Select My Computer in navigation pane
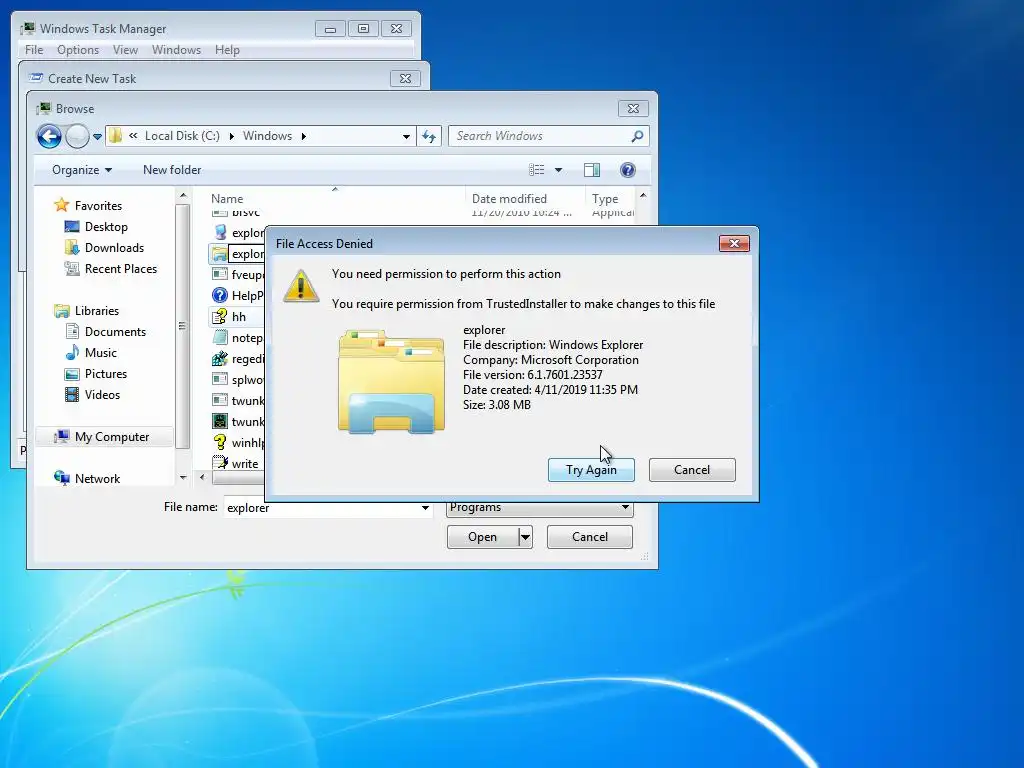Image resolution: width=1024 pixels, height=768 pixels. point(111,437)
